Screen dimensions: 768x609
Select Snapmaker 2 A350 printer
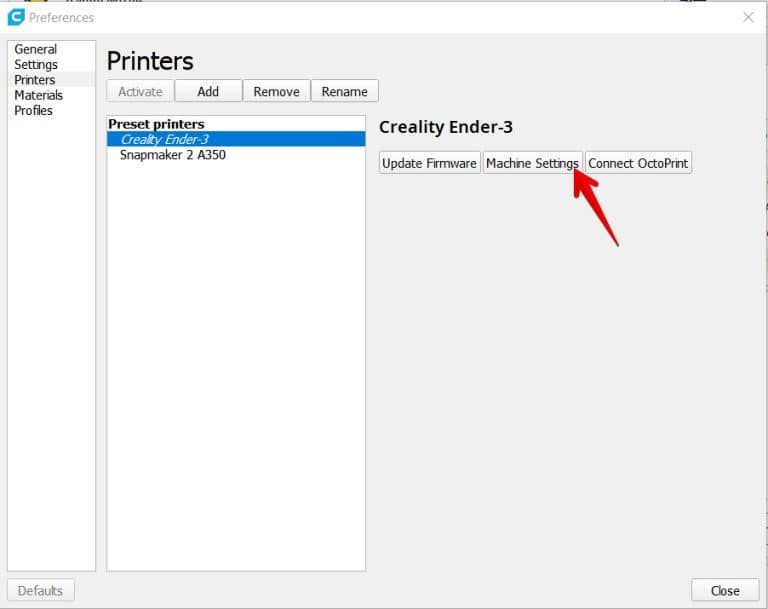(236, 155)
